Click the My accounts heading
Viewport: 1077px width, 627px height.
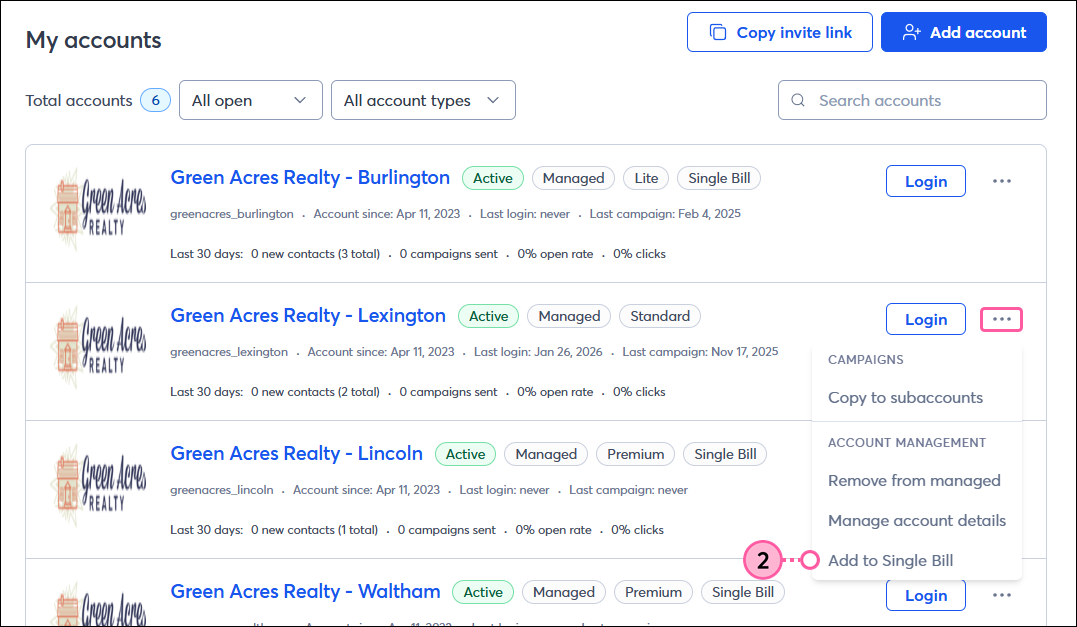click(93, 40)
